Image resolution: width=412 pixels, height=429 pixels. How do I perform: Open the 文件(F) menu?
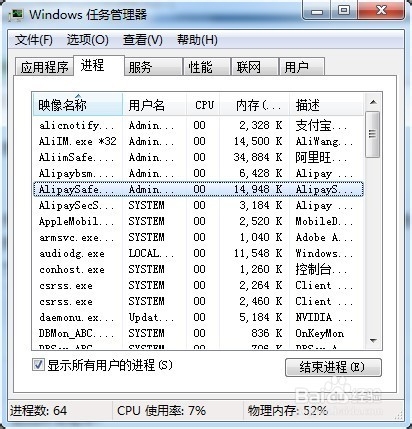pyautogui.click(x=33, y=40)
